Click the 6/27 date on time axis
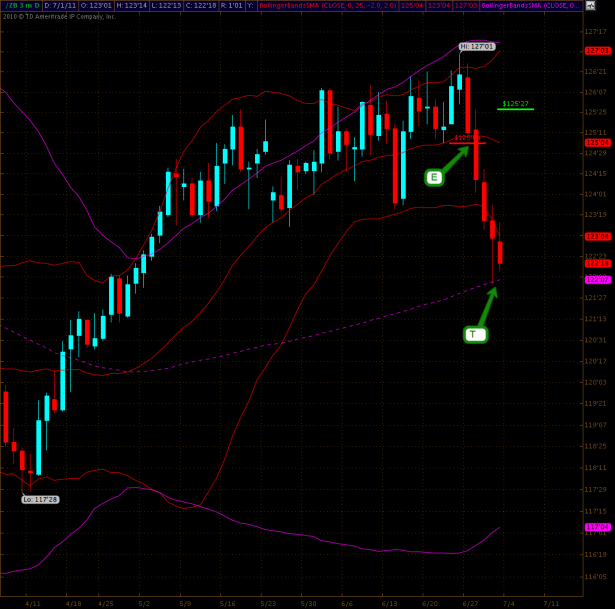Viewport: 615px width, 609px height. (x=470, y=603)
